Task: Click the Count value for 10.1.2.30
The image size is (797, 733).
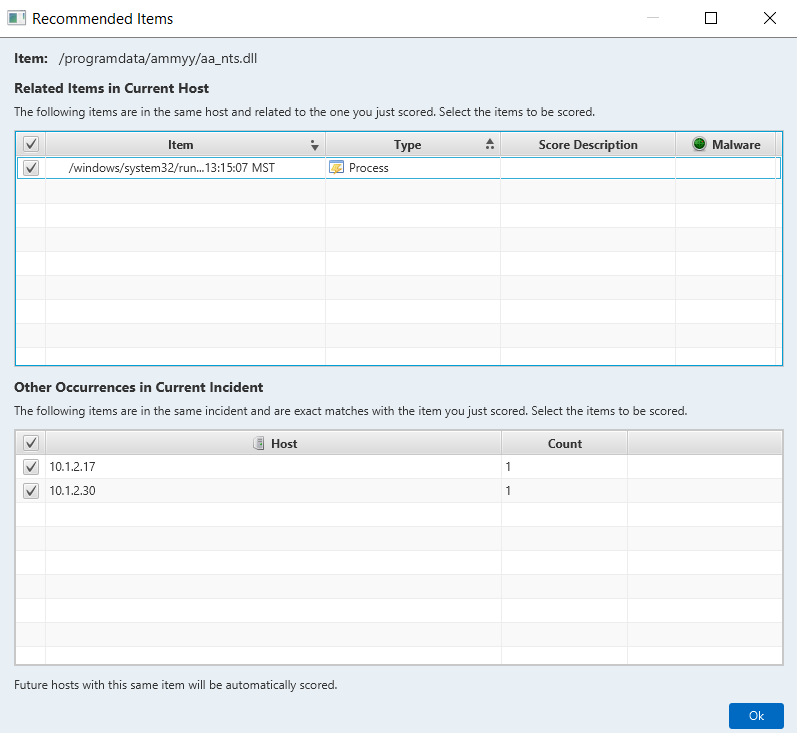Action: (x=508, y=491)
